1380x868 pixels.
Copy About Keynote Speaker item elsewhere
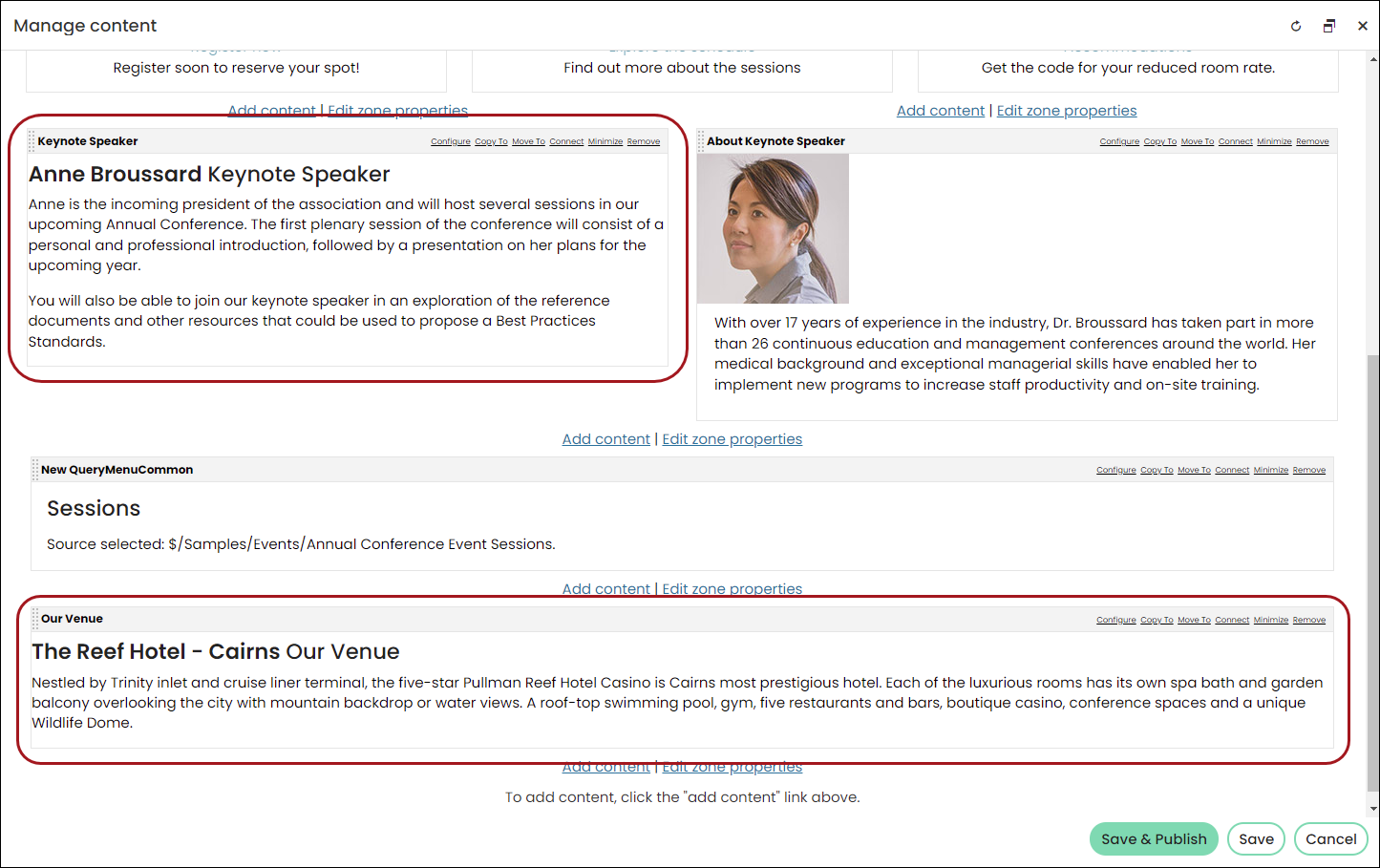pos(1160,141)
